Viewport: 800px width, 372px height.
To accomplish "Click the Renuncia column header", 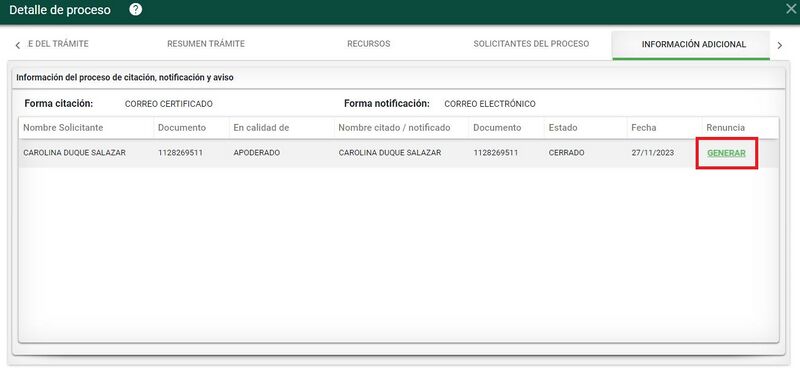I will point(726,128).
